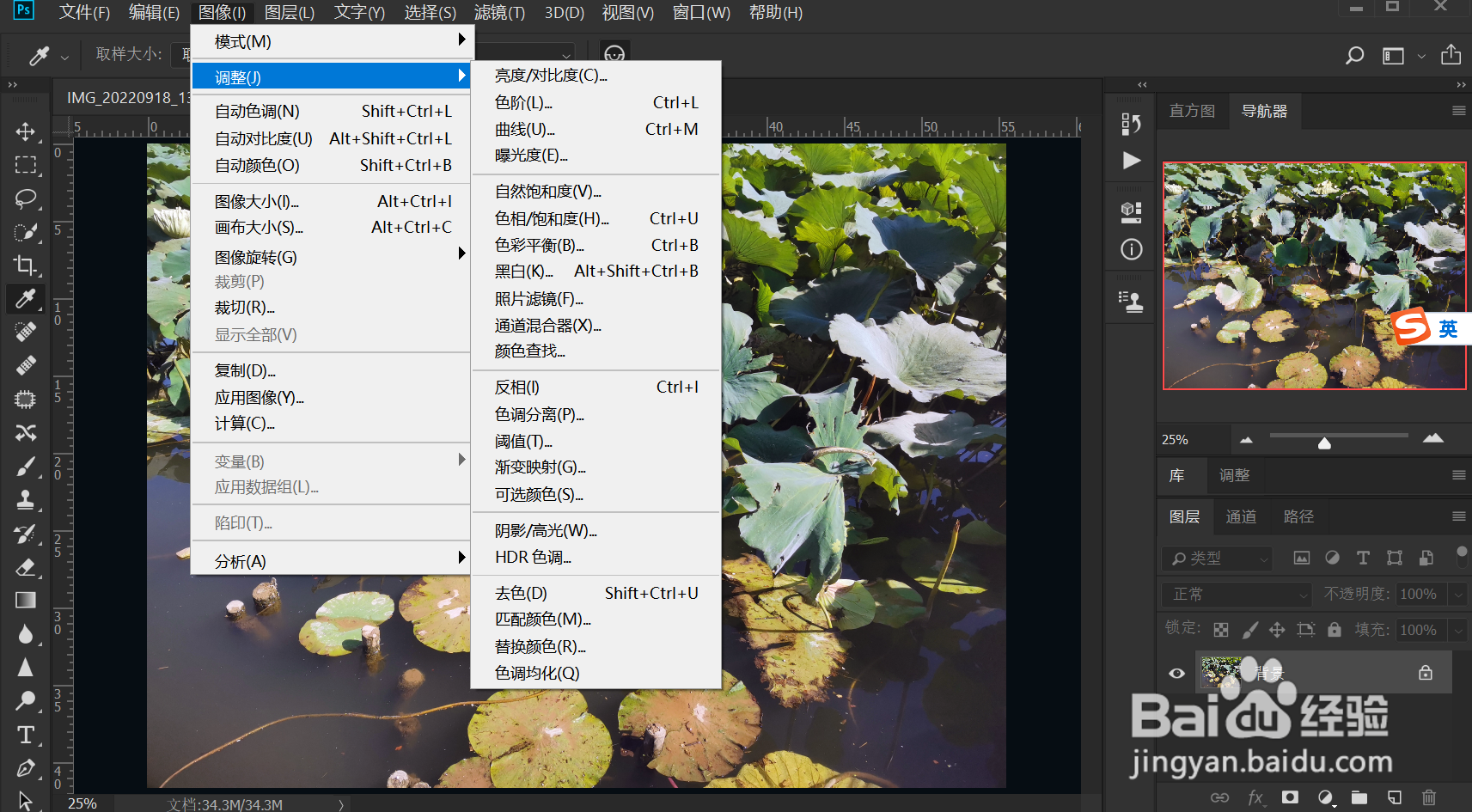Toggle shape layer filter
1472x812 pixels.
click(x=1394, y=558)
